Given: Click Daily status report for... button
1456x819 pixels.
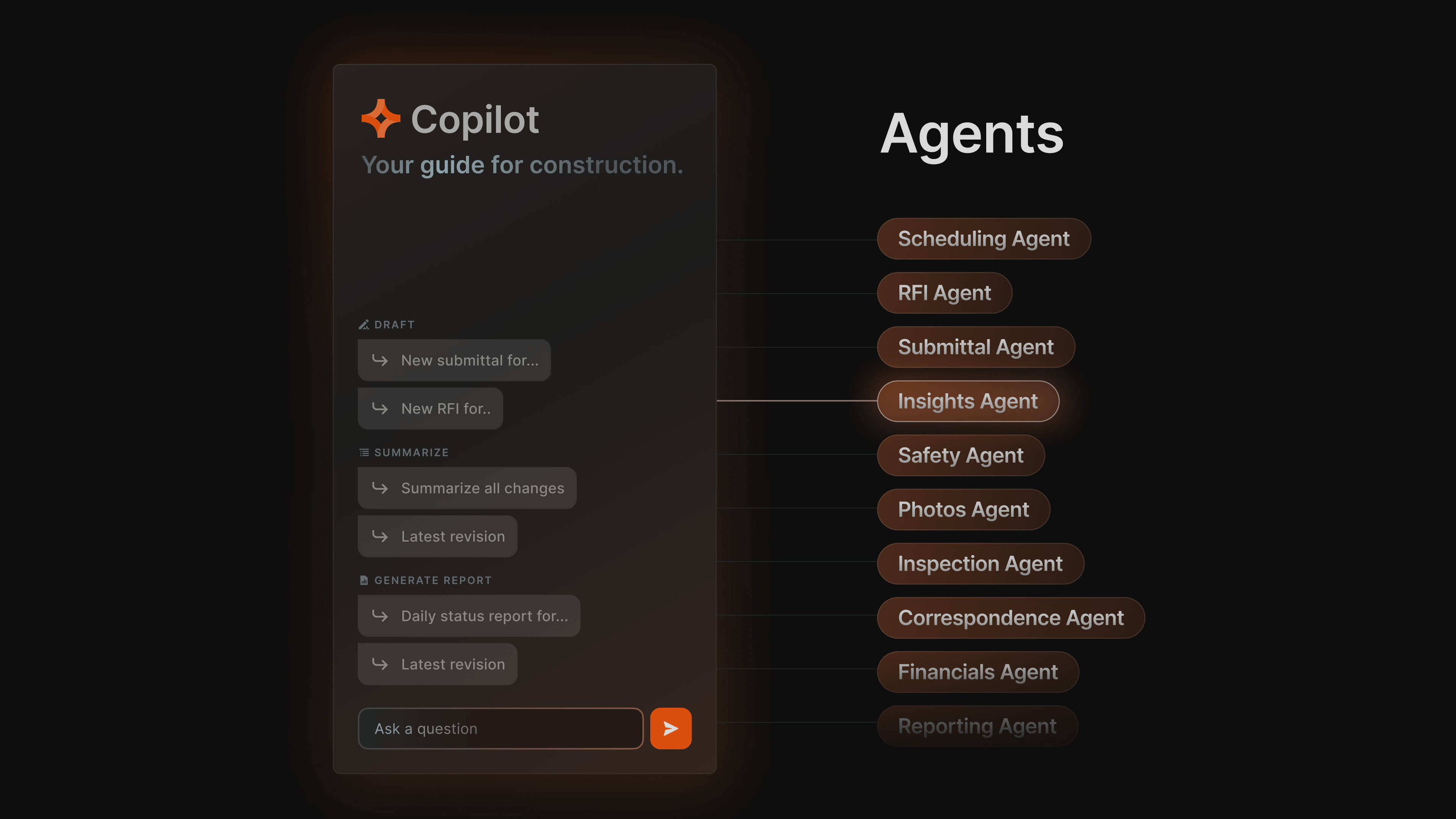Looking at the screenshot, I should [x=469, y=615].
